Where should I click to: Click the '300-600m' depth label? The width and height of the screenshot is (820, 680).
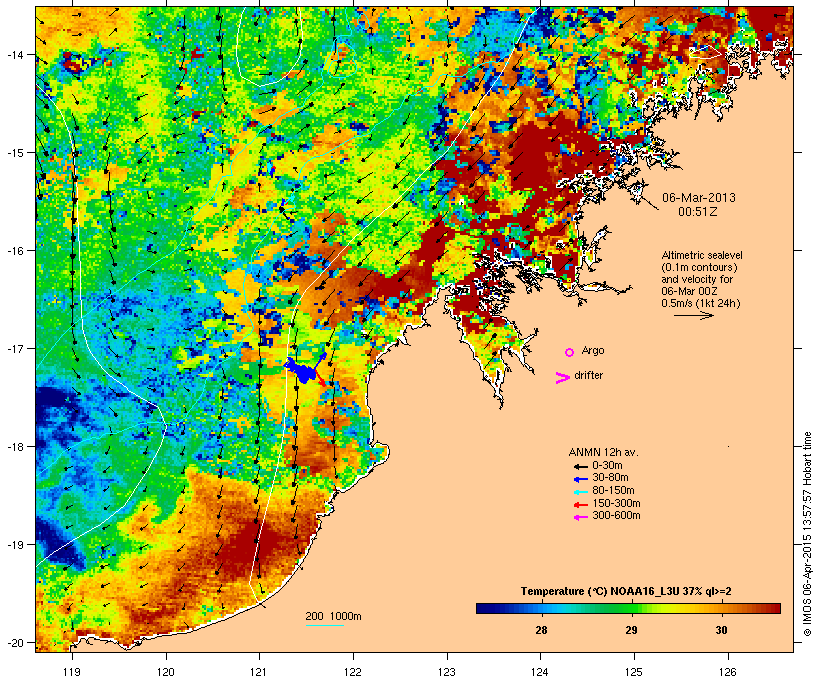(x=616, y=516)
